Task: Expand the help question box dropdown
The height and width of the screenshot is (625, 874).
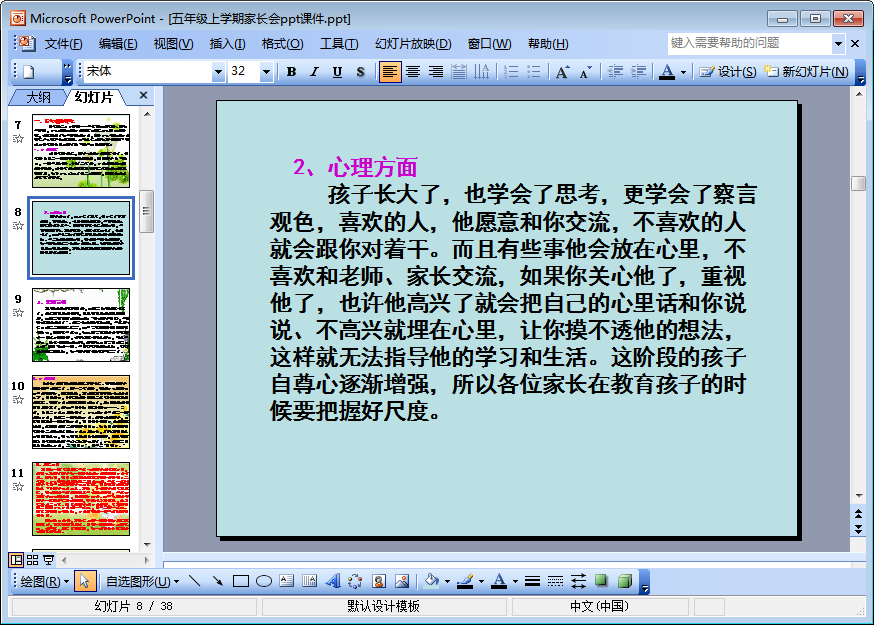Action: point(838,43)
